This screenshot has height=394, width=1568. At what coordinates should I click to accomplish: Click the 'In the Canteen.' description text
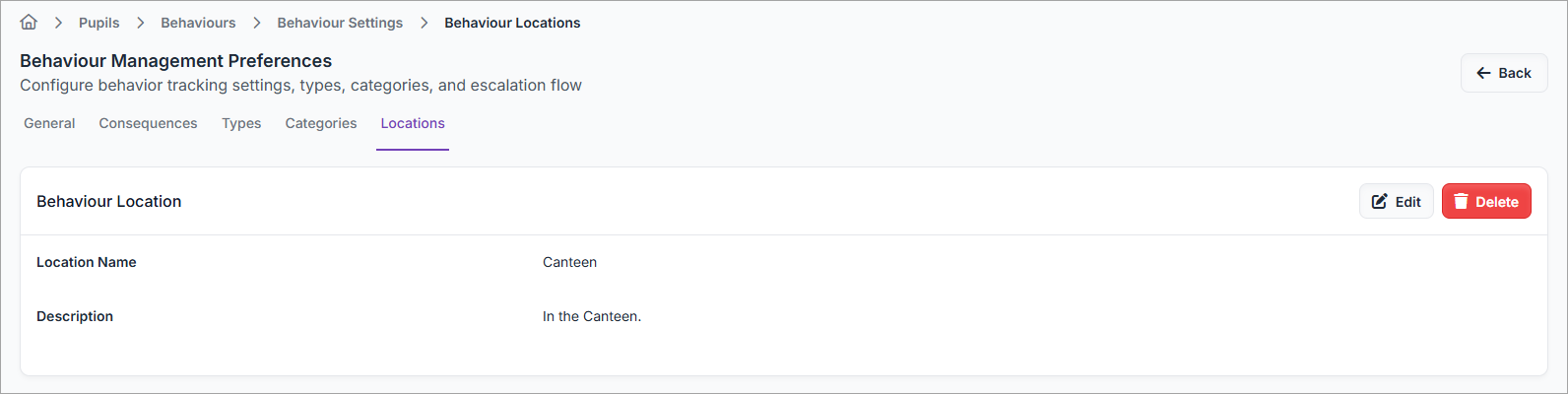click(591, 316)
